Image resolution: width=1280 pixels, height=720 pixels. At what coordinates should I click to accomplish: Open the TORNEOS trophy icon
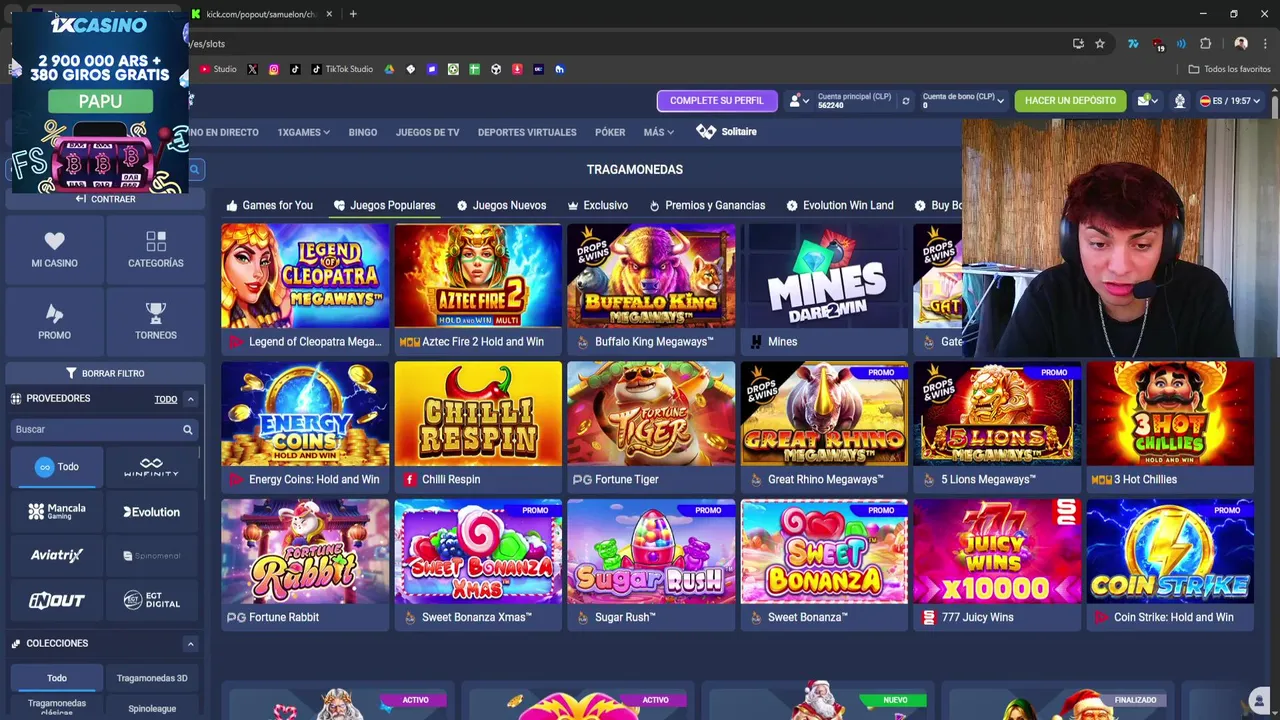click(x=156, y=313)
